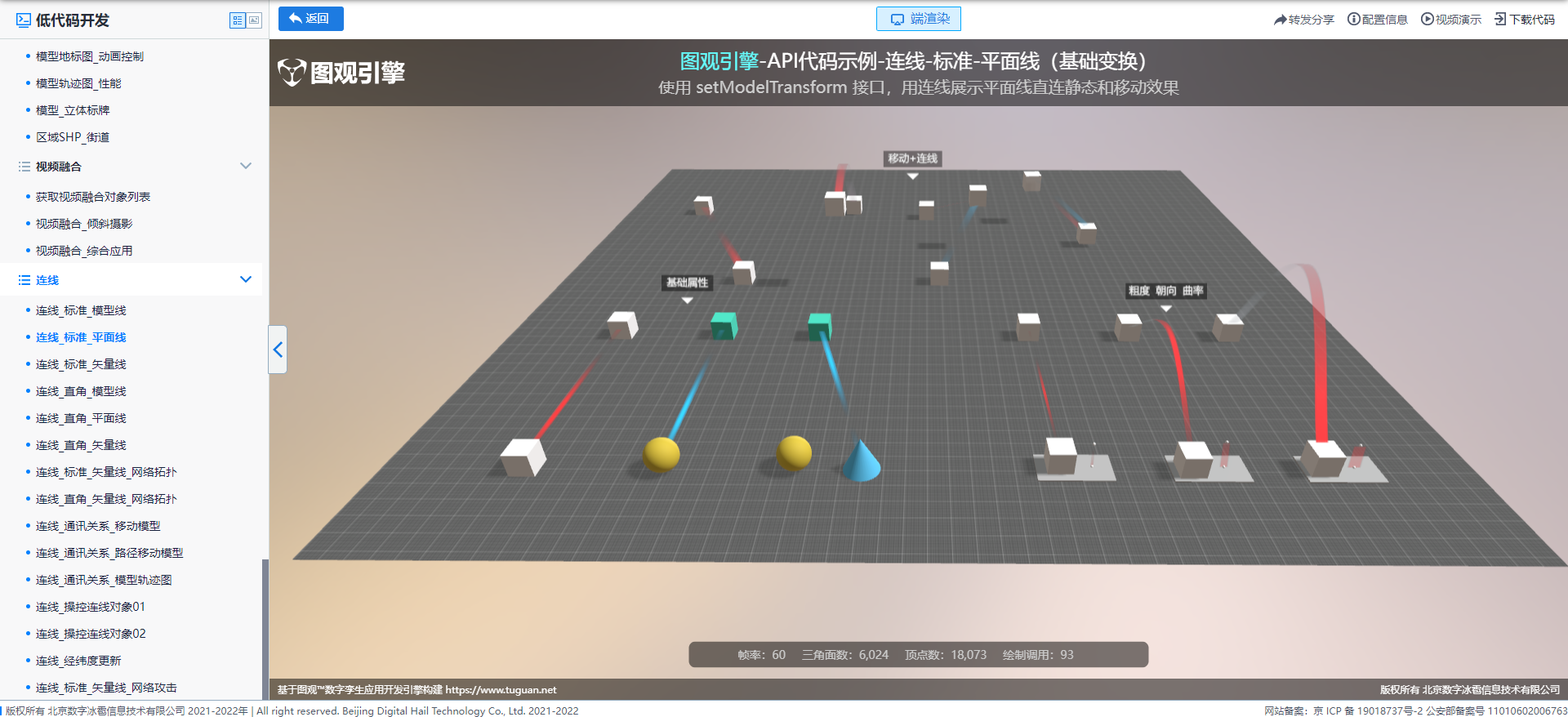This screenshot has width=1568, height=717.
Task: Click the sidebar vertical scrollbar
Action: click(x=265, y=629)
